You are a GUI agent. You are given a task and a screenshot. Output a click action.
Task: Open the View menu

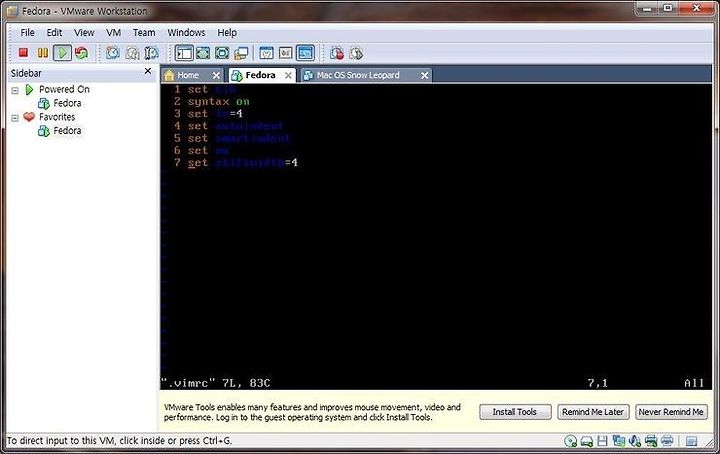(x=84, y=33)
